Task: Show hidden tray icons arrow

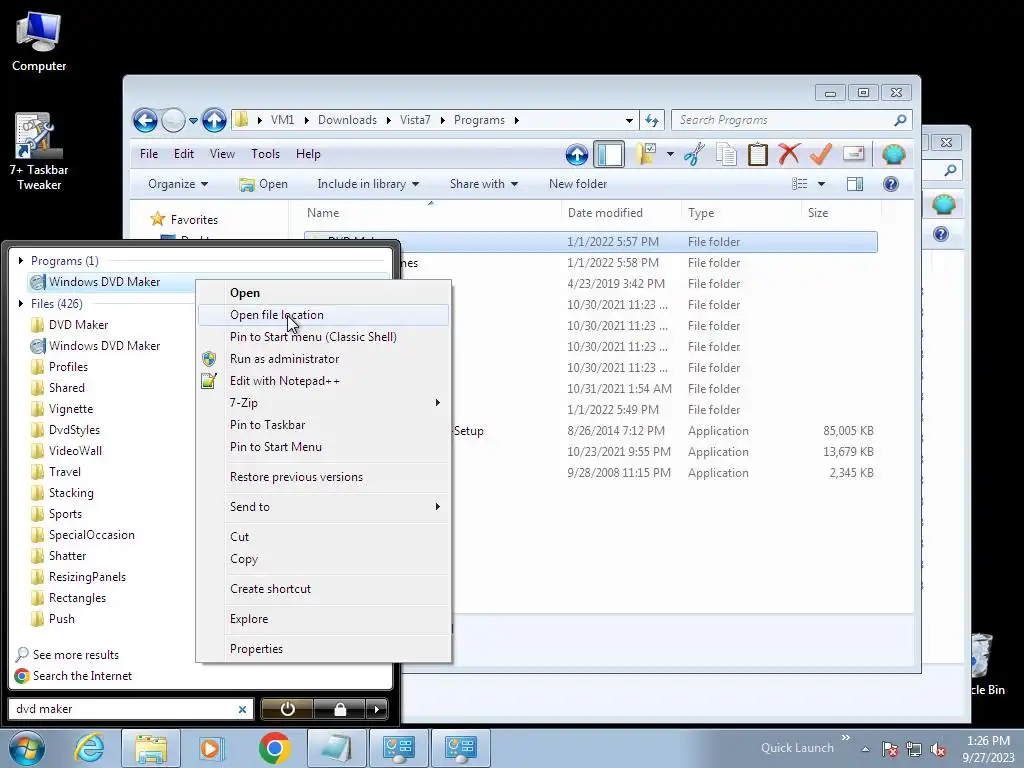Action: click(x=865, y=750)
